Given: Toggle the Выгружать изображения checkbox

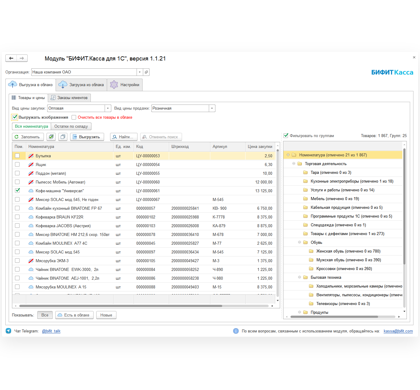Looking at the screenshot, I should click(x=15, y=117).
